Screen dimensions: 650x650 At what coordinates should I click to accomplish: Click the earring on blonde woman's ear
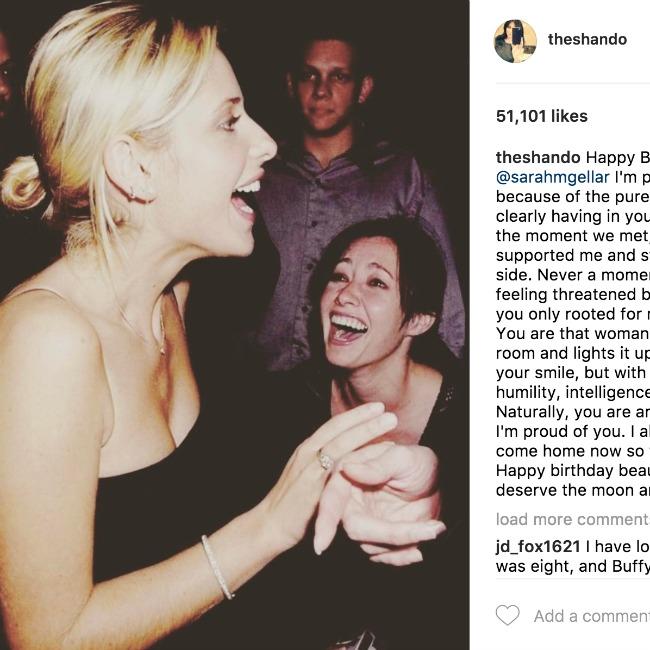point(132,193)
